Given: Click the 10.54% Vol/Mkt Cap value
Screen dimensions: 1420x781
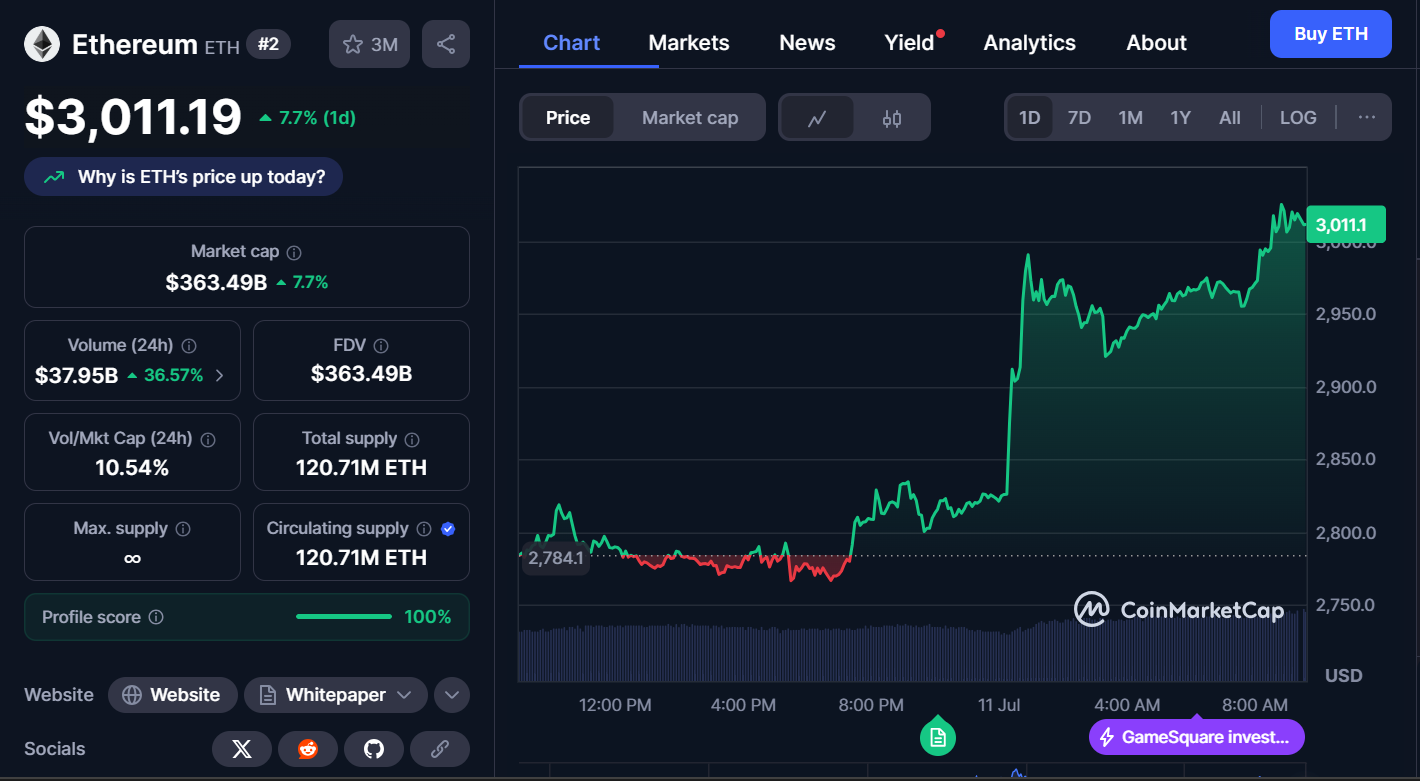Looking at the screenshot, I should point(132,468).
